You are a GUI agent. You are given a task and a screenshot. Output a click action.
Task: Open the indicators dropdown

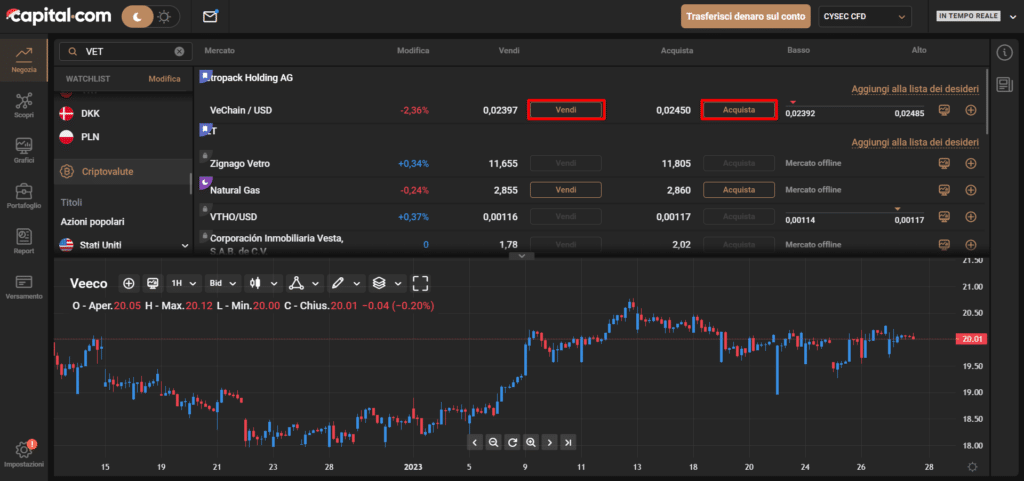305,283
